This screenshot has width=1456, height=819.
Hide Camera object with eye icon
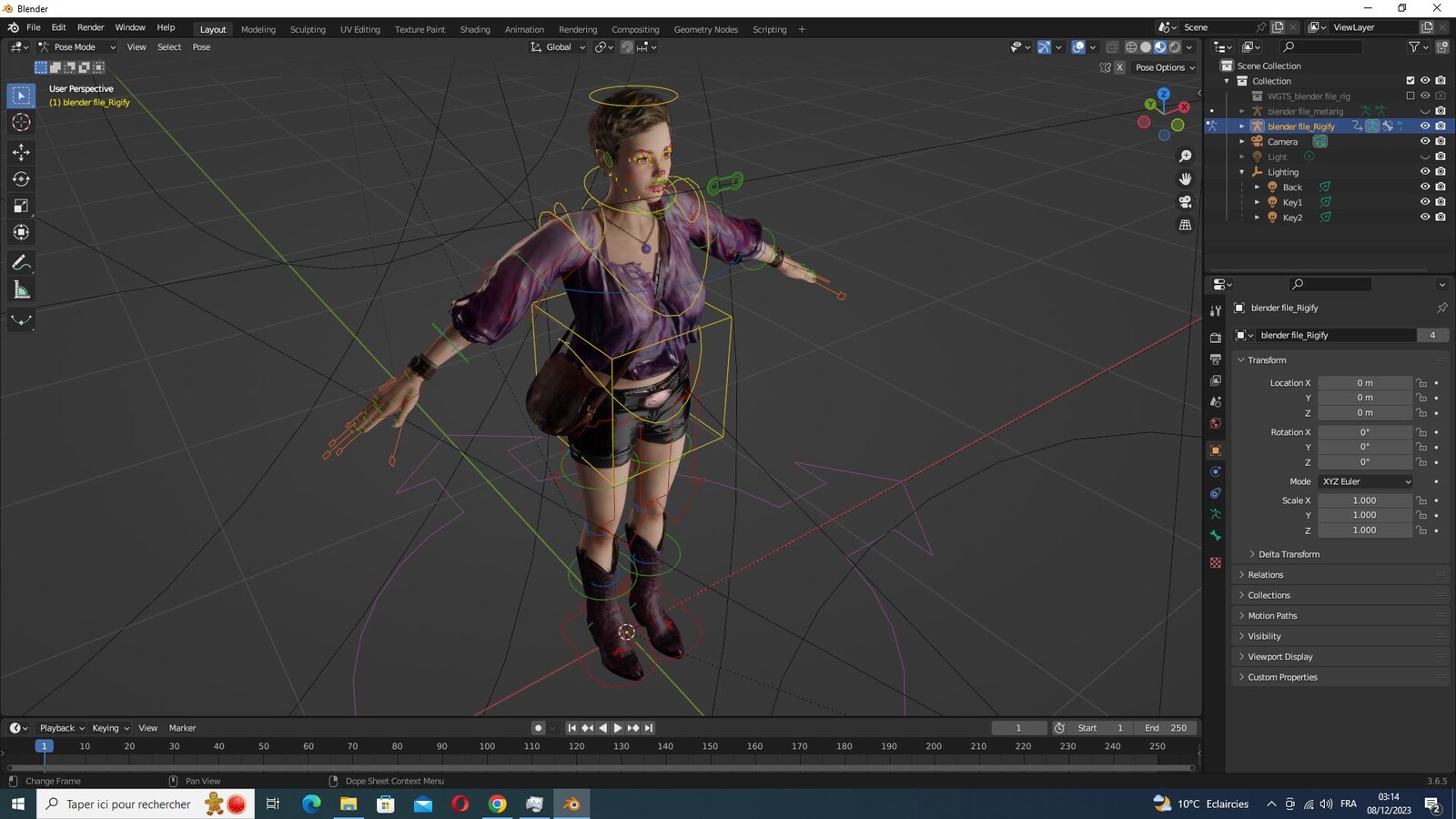point(1425,141)
